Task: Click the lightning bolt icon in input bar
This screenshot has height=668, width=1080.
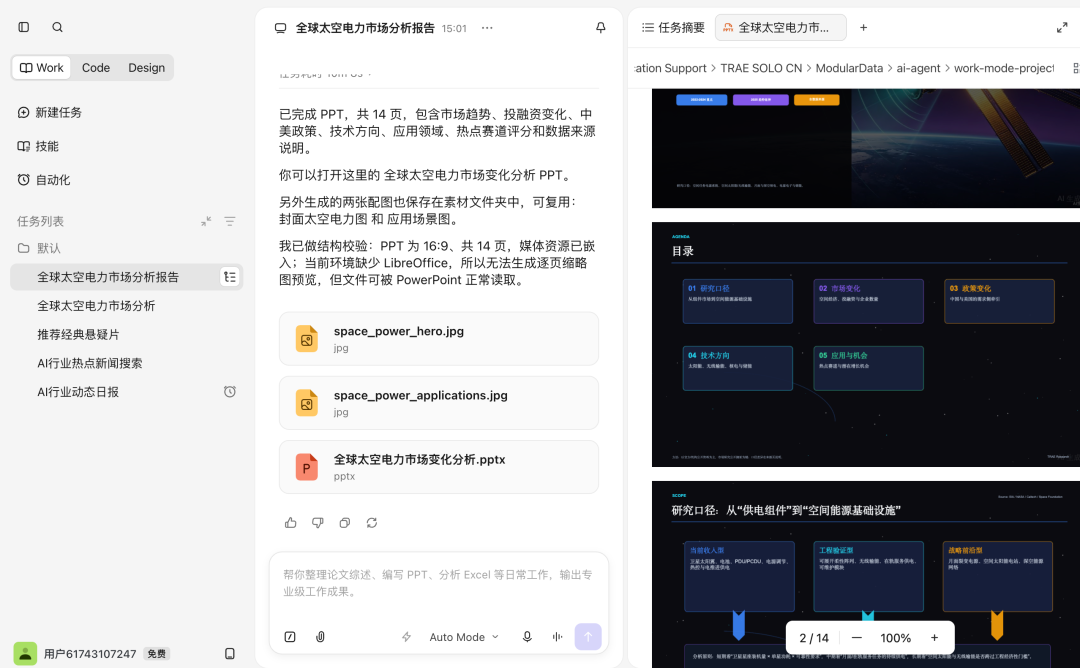Action: pyautogui.click(x=406, y=637)
